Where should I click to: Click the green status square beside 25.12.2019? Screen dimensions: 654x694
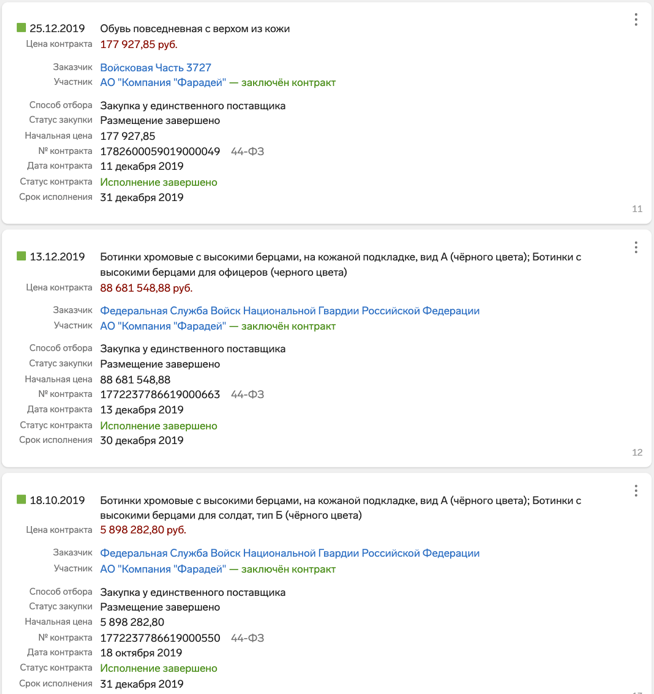coord(21,28)
